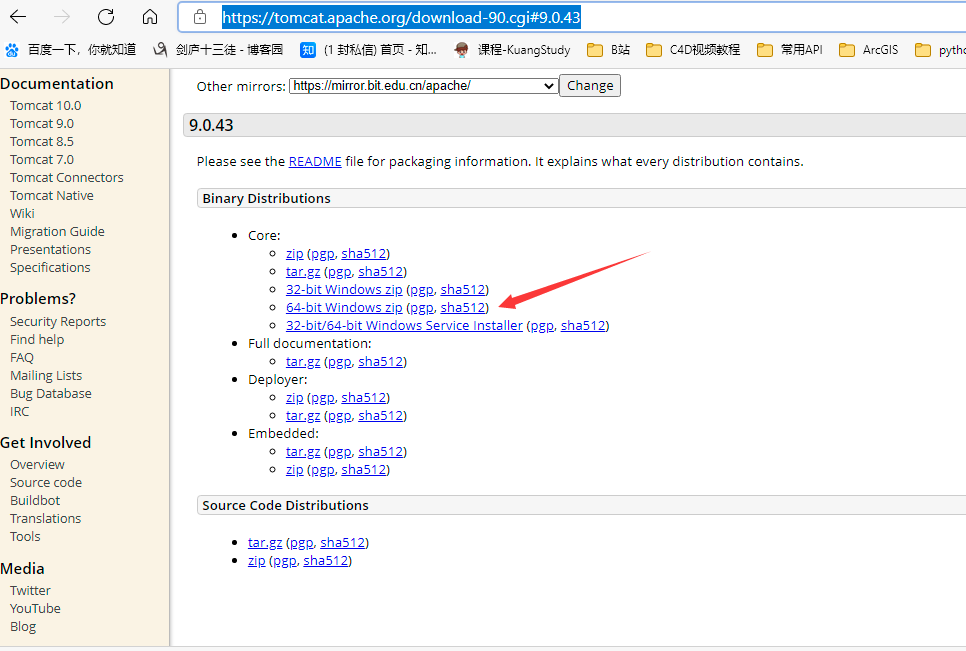Select the Binary Distributions heading

click(x=266, y=198)
